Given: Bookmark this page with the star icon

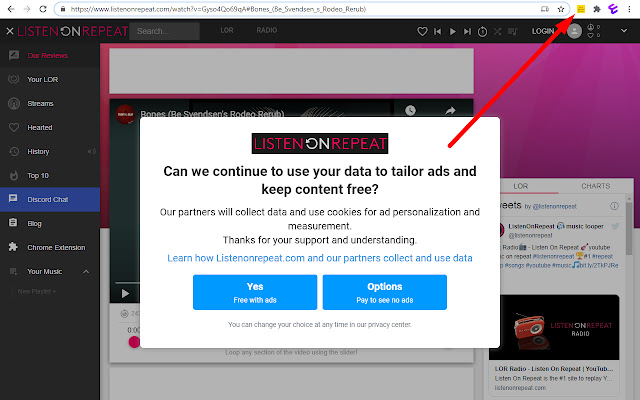Looking at the screenshot, I should [x=561, y=9].
